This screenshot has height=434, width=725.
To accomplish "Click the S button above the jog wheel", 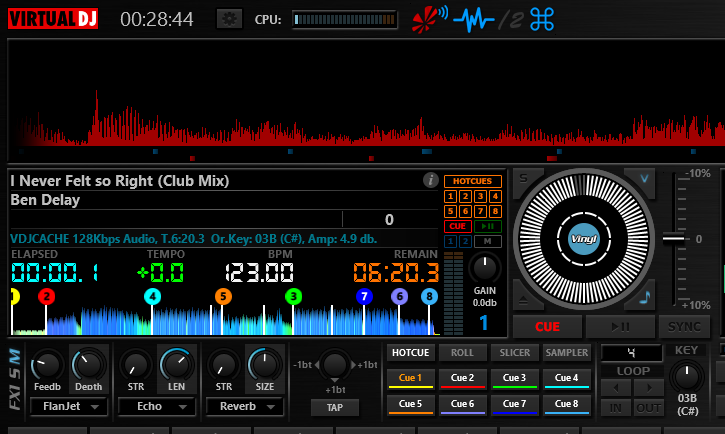I will [523, 178].
